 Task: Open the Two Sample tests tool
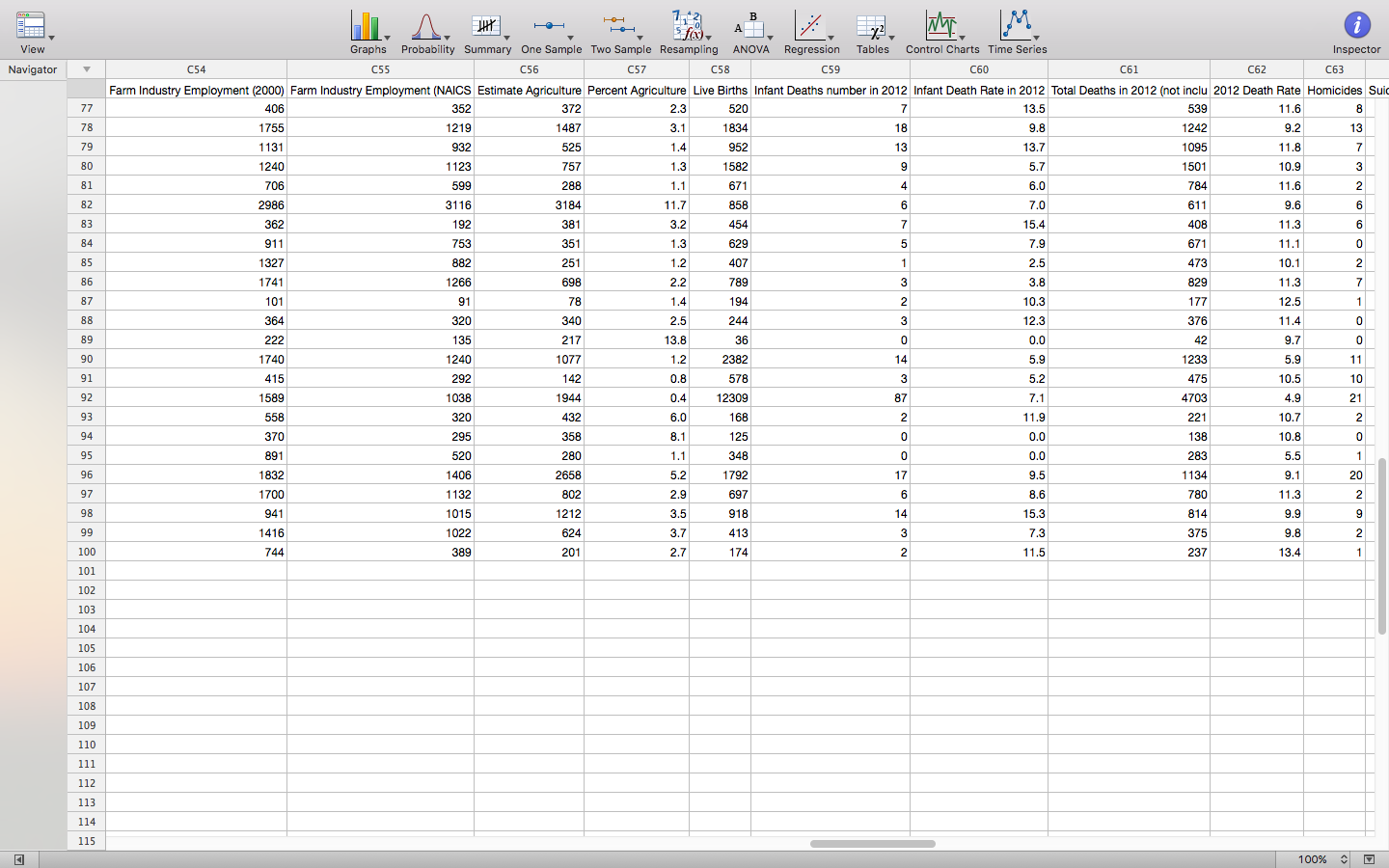click(x=620, y=33)
